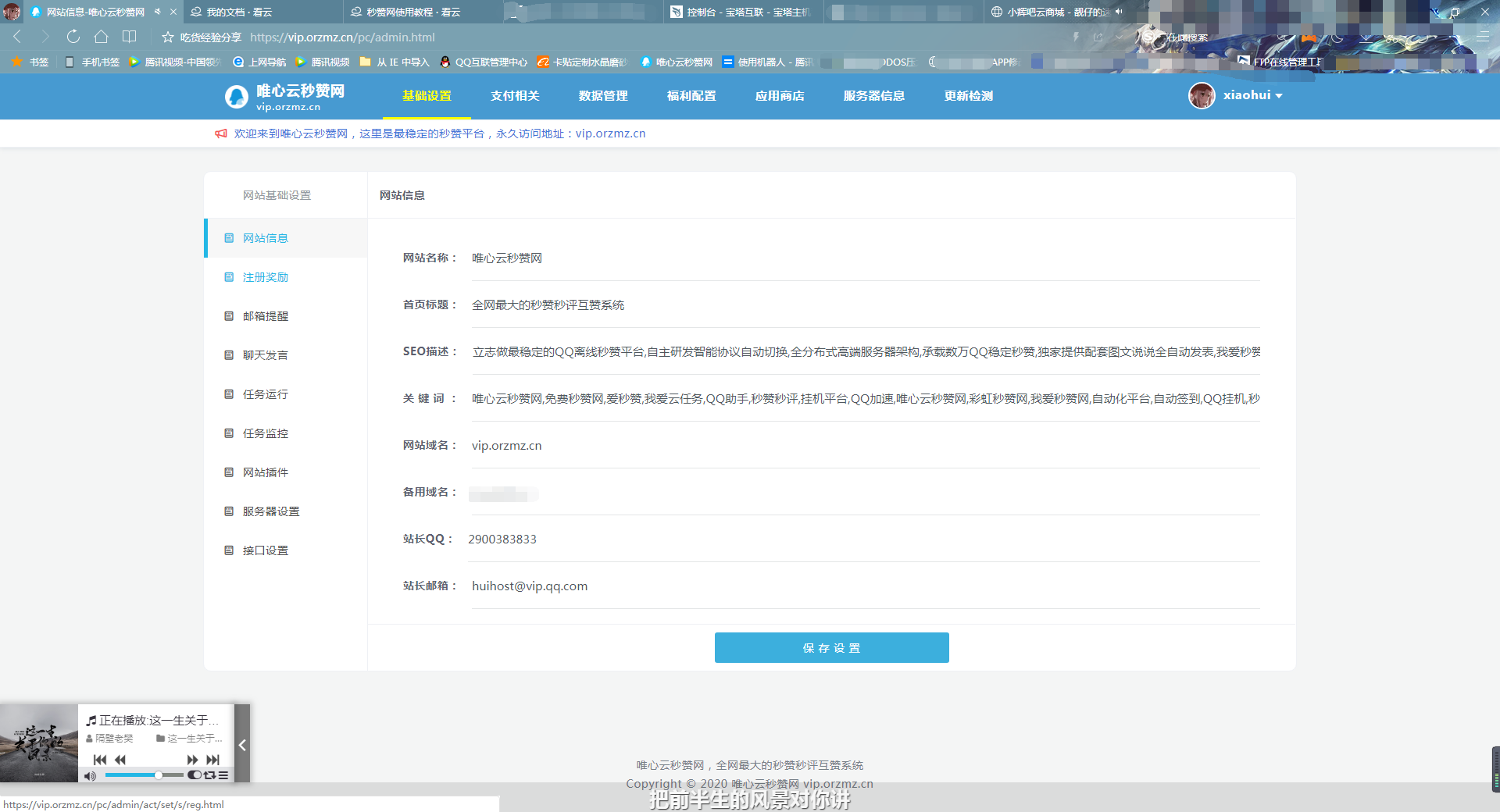Screen dimensions: 1500x812
Task: Open the browser home page icon
Action: point(101,37)
